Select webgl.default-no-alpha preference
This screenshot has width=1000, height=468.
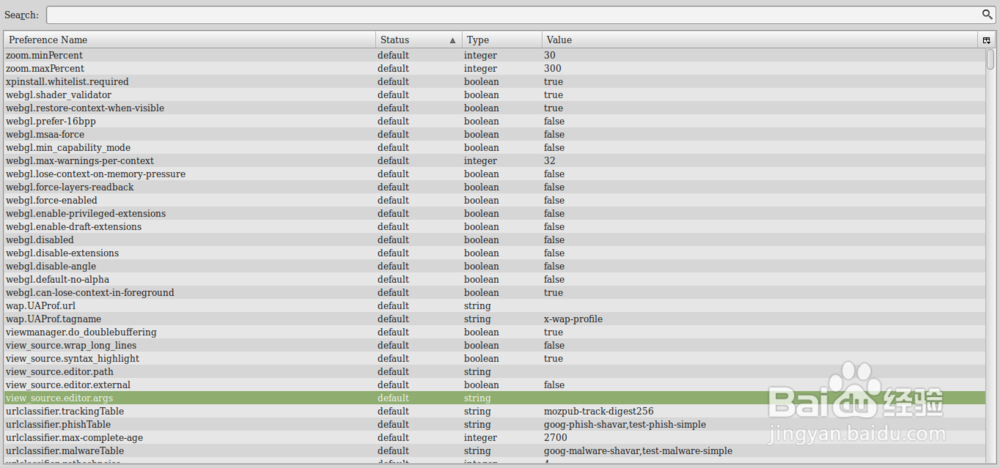494,279
